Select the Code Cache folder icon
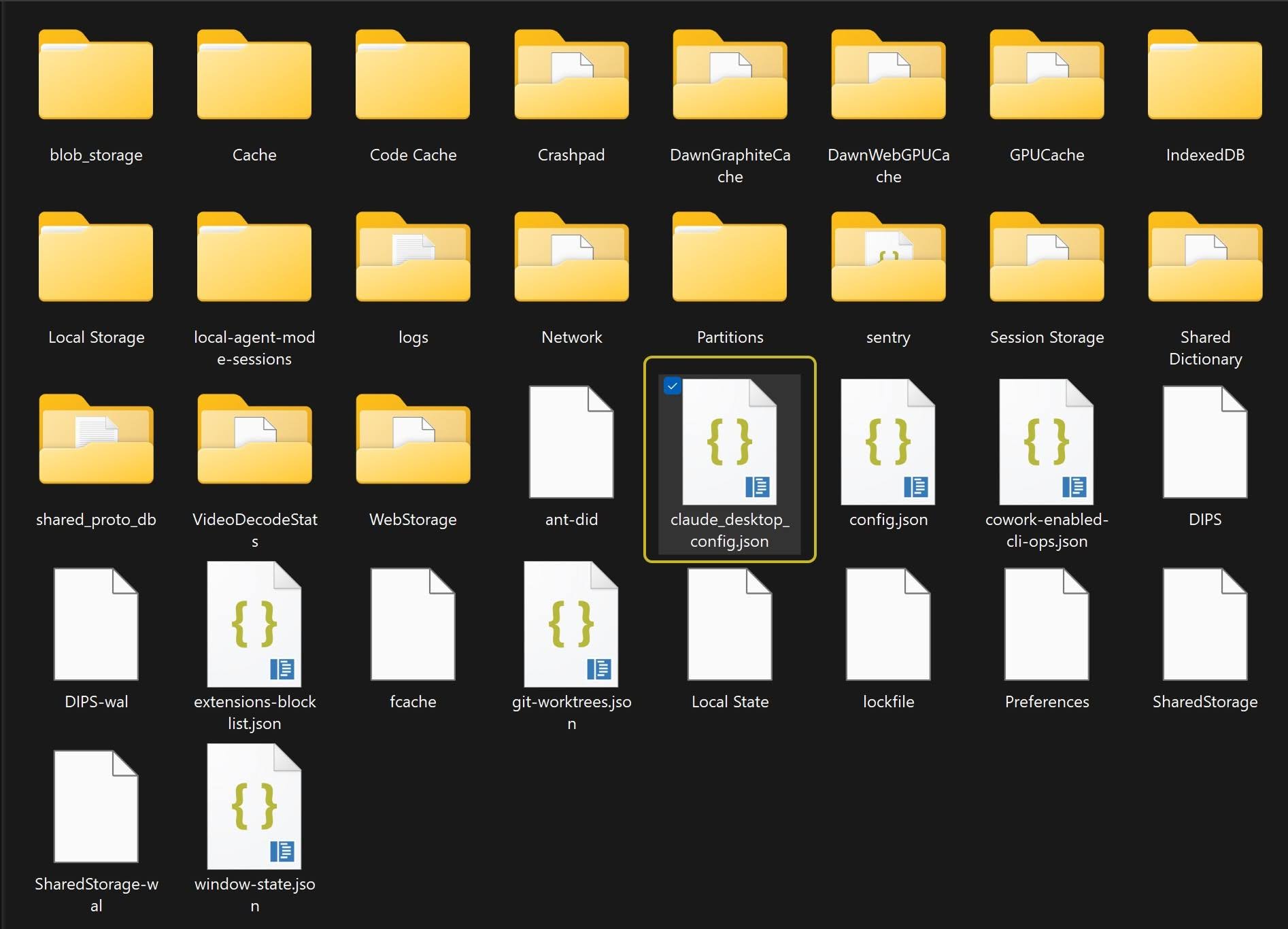The image size is (1288, 929). pyautogui.click(x=413, y=75)
